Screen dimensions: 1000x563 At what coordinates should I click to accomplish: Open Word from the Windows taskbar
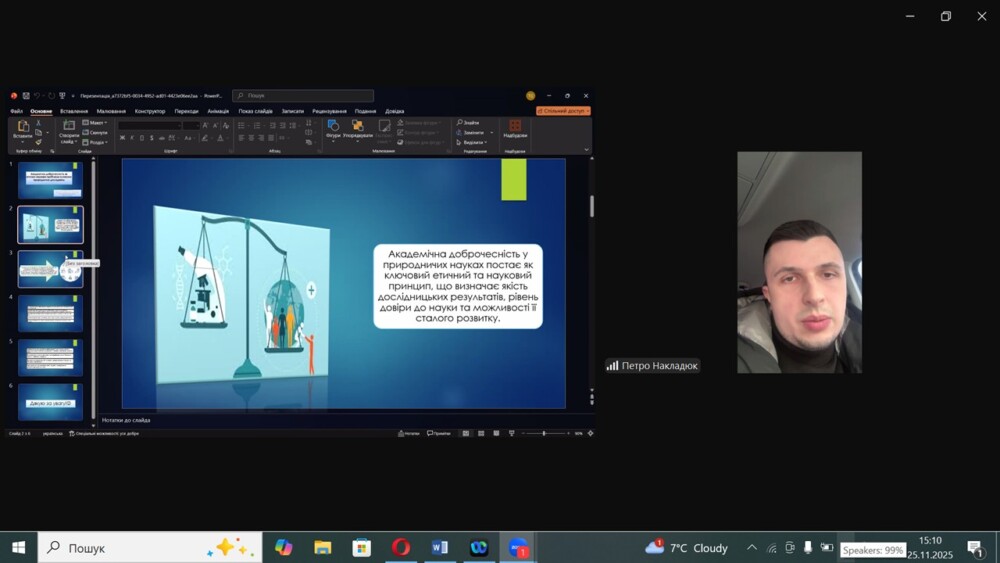pyautogui.click(x=440, y=547)
